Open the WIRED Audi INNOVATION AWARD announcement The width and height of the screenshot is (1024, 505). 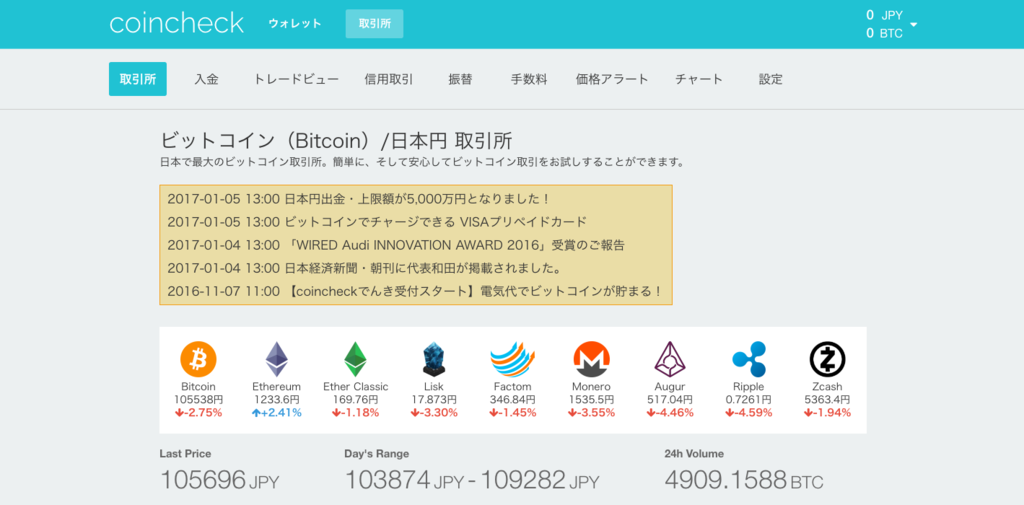click(396, 245)
